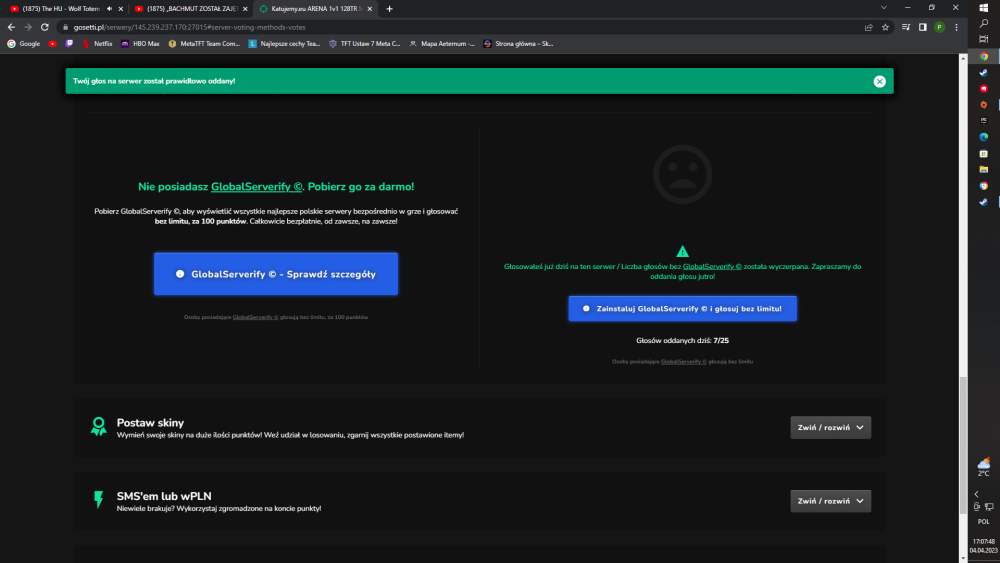The height and width of the screenshot is (563, 1000).
Task: Dismiss the green vote confirmation banner
Action: tap(879, 81)
